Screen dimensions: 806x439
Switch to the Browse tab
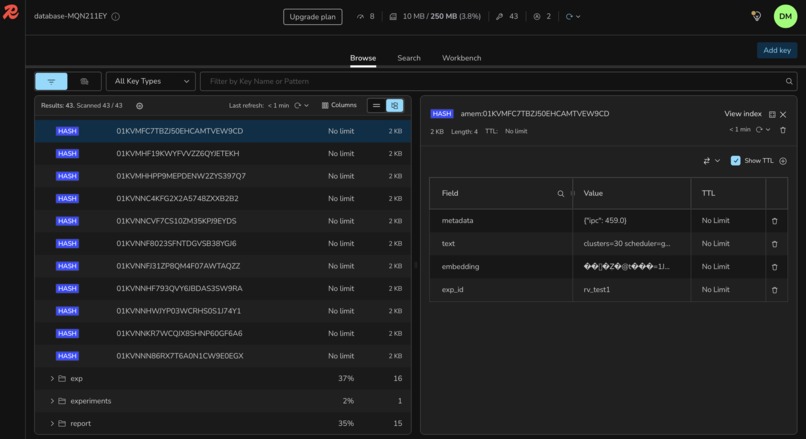[x=363, y=58]
